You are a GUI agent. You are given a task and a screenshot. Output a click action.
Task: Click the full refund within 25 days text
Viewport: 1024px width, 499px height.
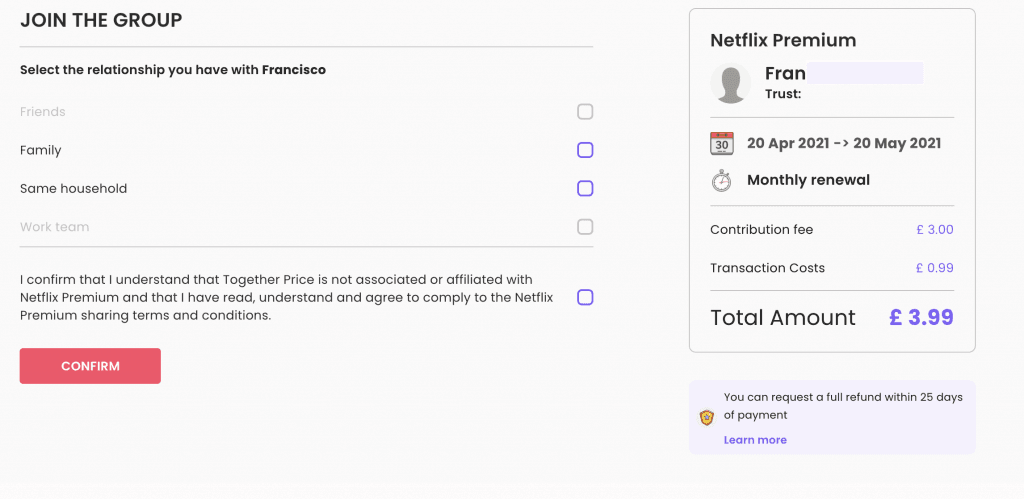843,406
